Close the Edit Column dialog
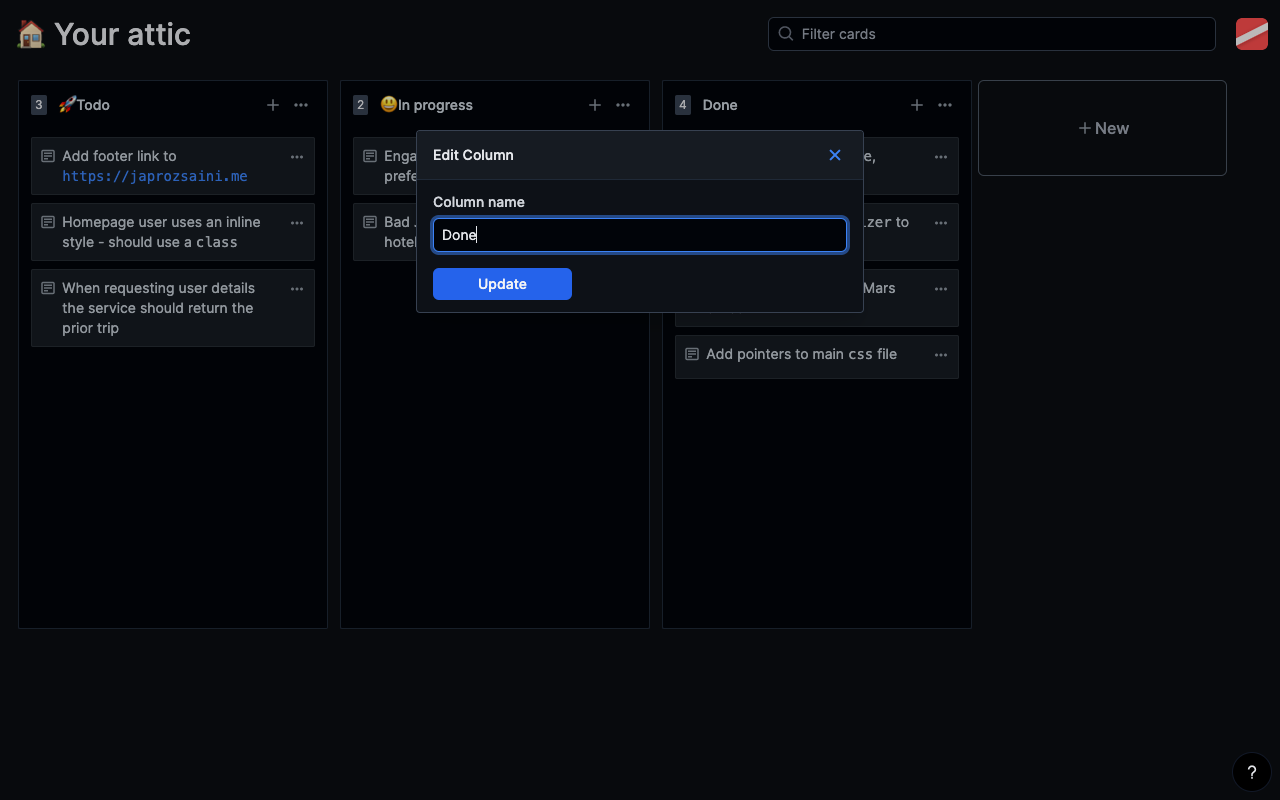 pyautogui.click(x=835, y=155)
